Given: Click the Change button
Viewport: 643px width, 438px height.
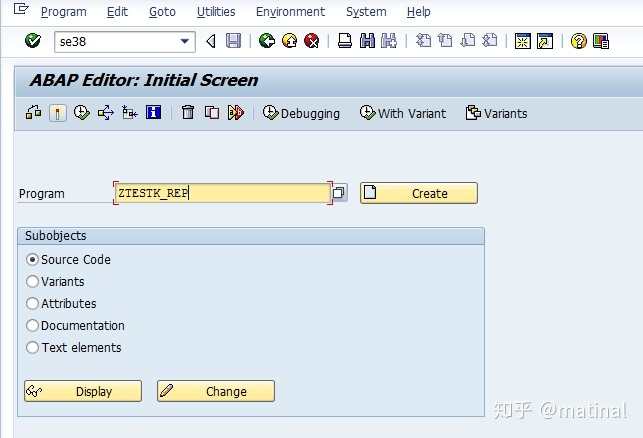Looking at the screenshot, I should tap(216, 391).
